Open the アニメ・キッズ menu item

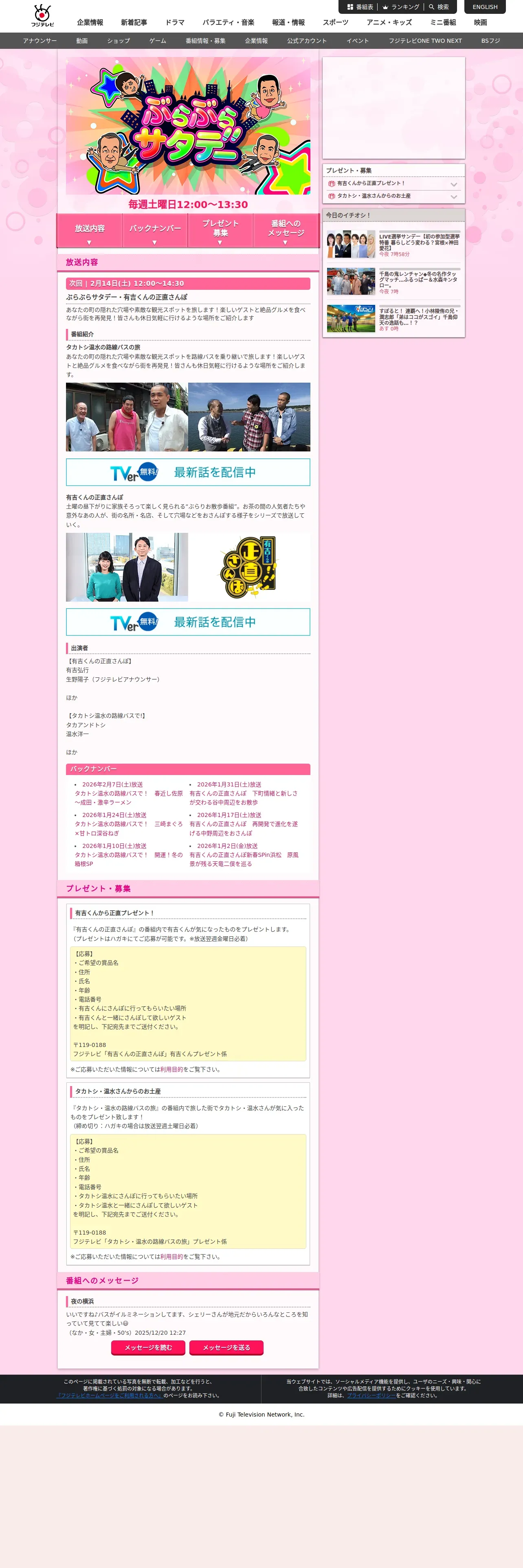[x=389, y=22]
